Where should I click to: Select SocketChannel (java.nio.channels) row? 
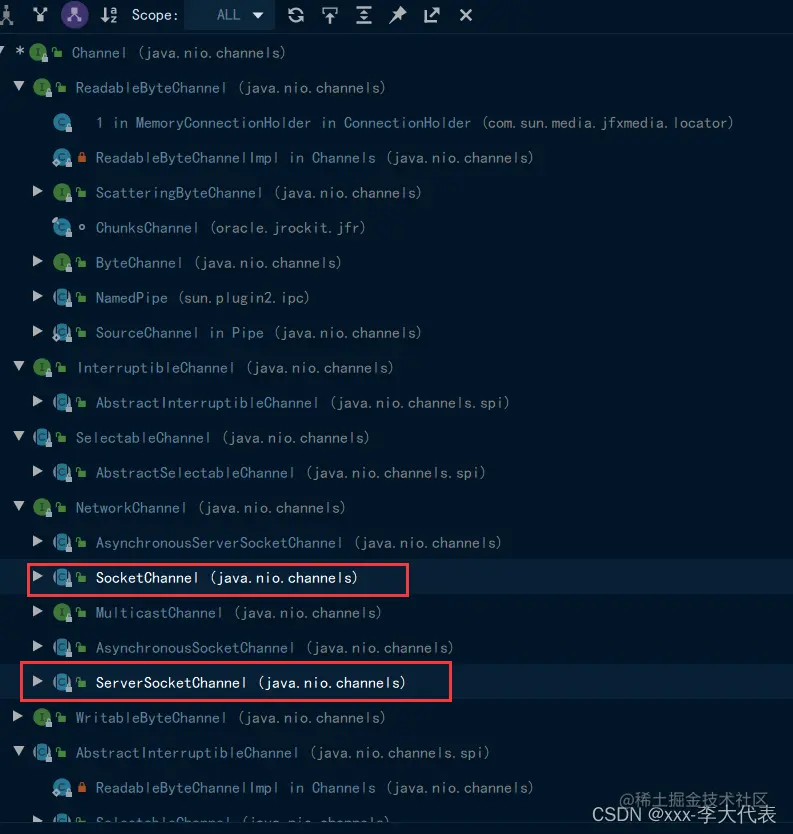click(227, 578)
